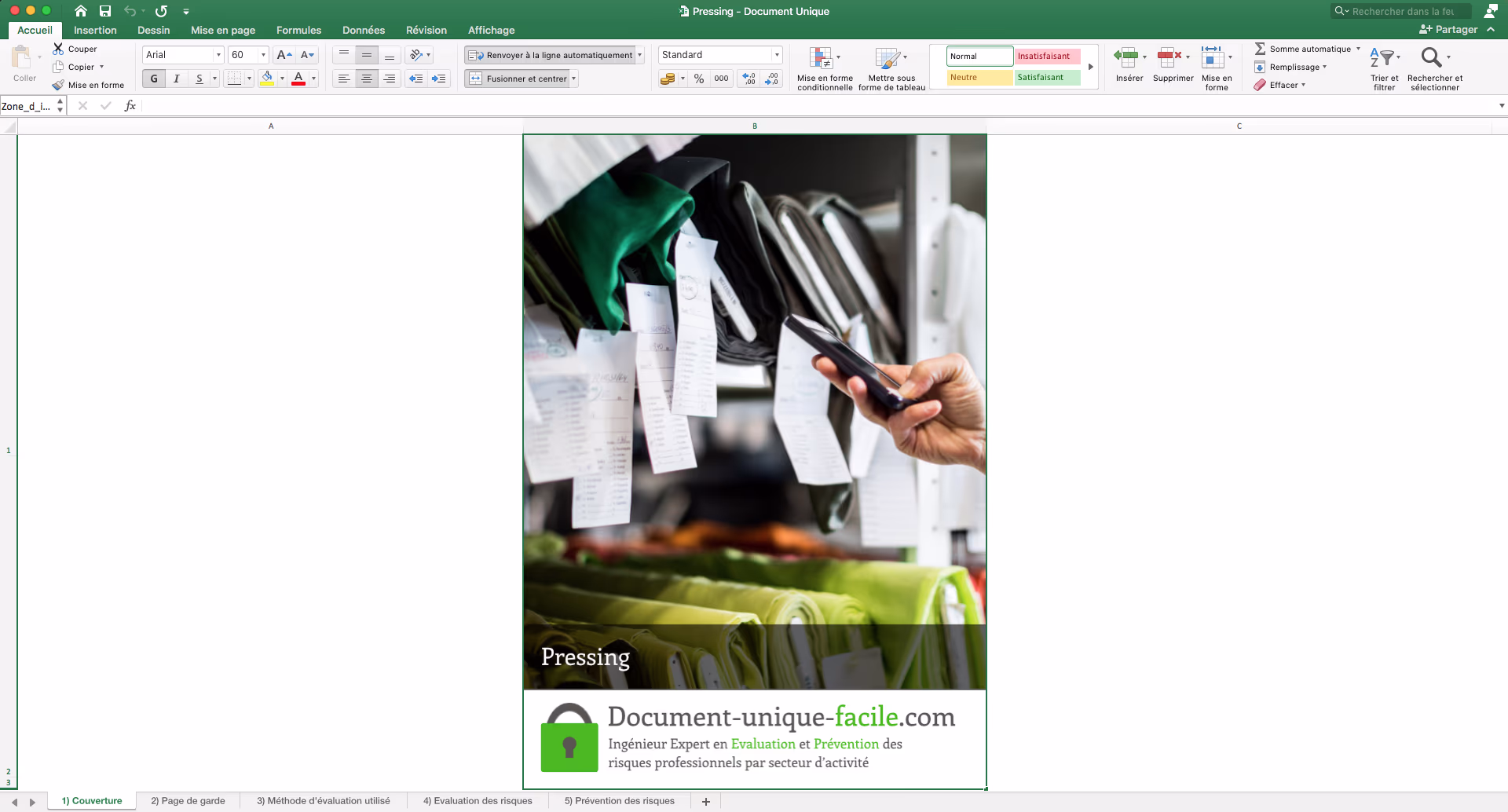Open Mettre sous forme de tableau
The height and width of the screenshot is (812, 1508).
[x=891, y=68]
